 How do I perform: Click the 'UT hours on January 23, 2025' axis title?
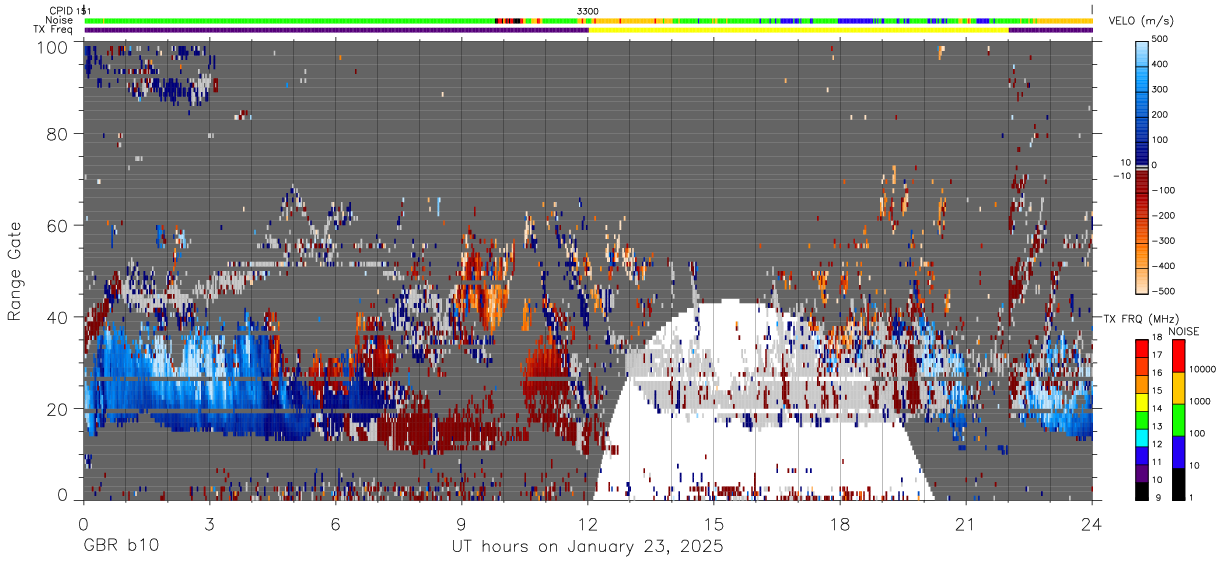(x=587, y=547)
